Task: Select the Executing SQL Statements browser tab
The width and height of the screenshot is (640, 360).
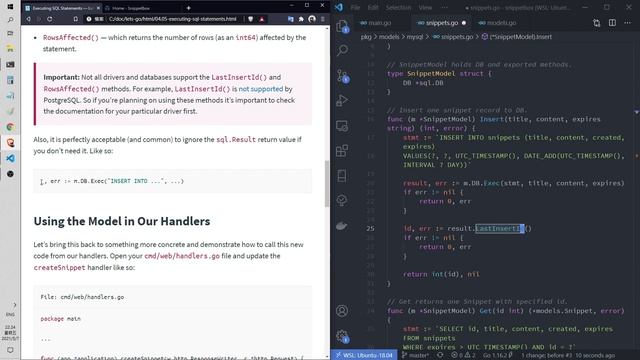Action: [61, 8]
